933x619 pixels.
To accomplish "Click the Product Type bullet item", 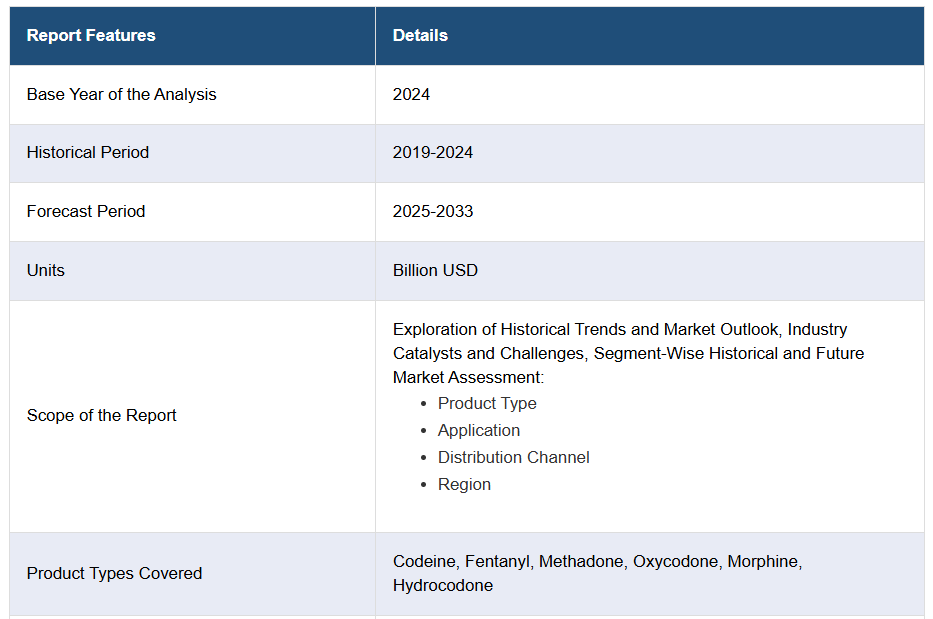I will click(487, 403).
